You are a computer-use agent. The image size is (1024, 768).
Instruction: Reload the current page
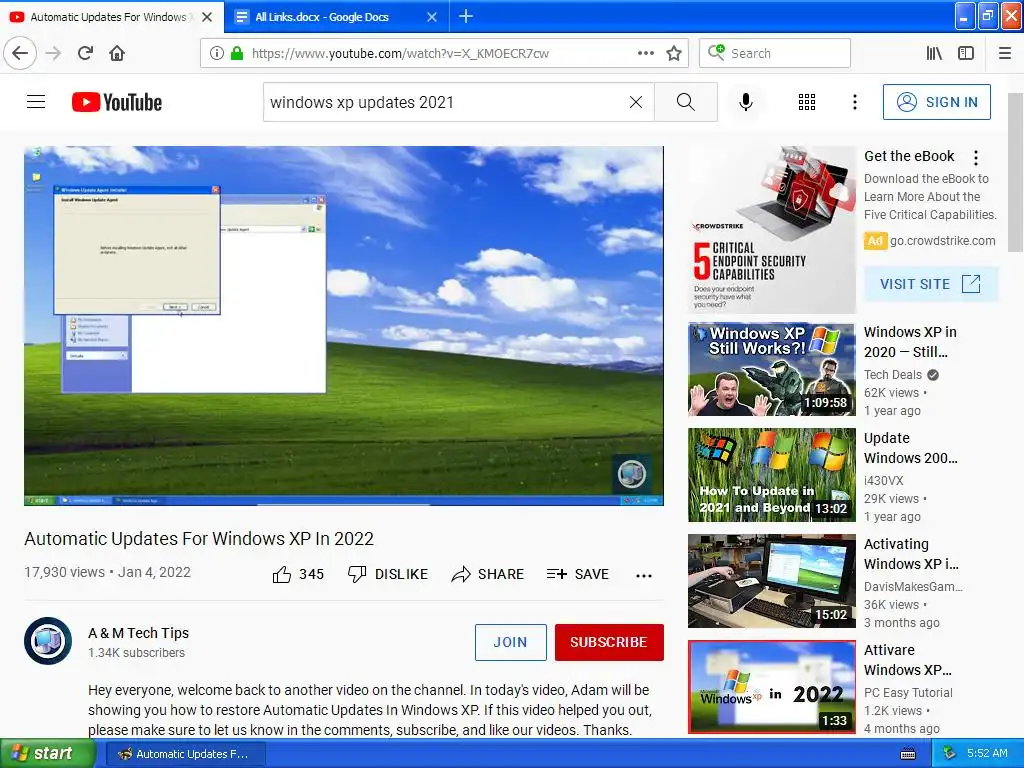[x=85, y=53]
